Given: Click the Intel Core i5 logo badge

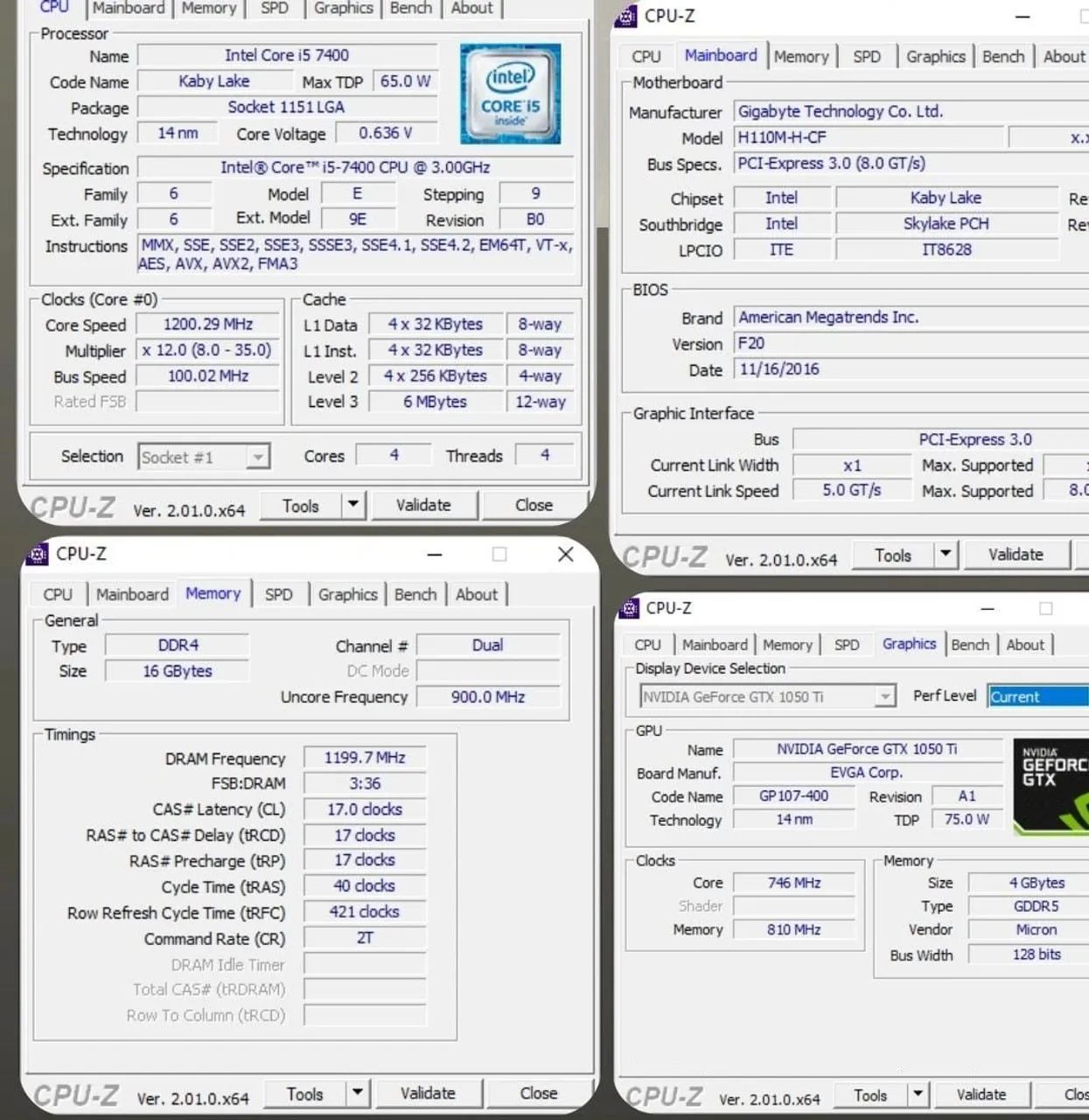Looking at the screenshot, I should tap(510, 93).
